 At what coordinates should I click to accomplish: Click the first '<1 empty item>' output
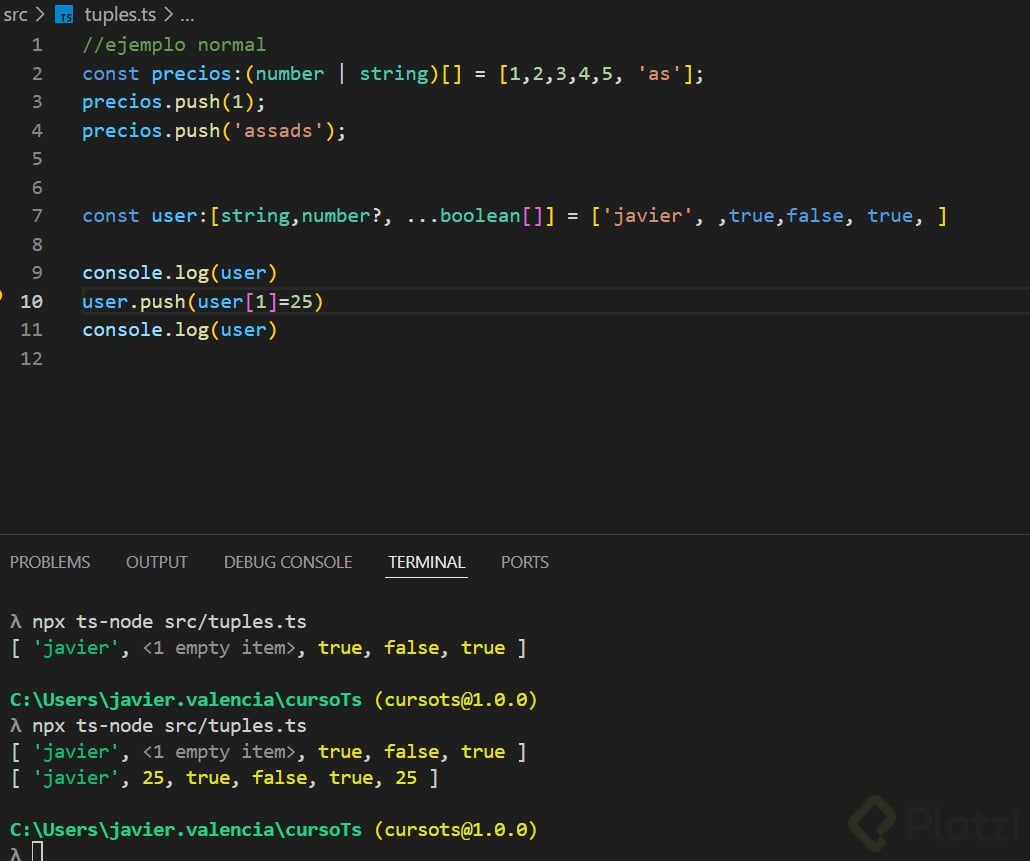coord(219,648)
